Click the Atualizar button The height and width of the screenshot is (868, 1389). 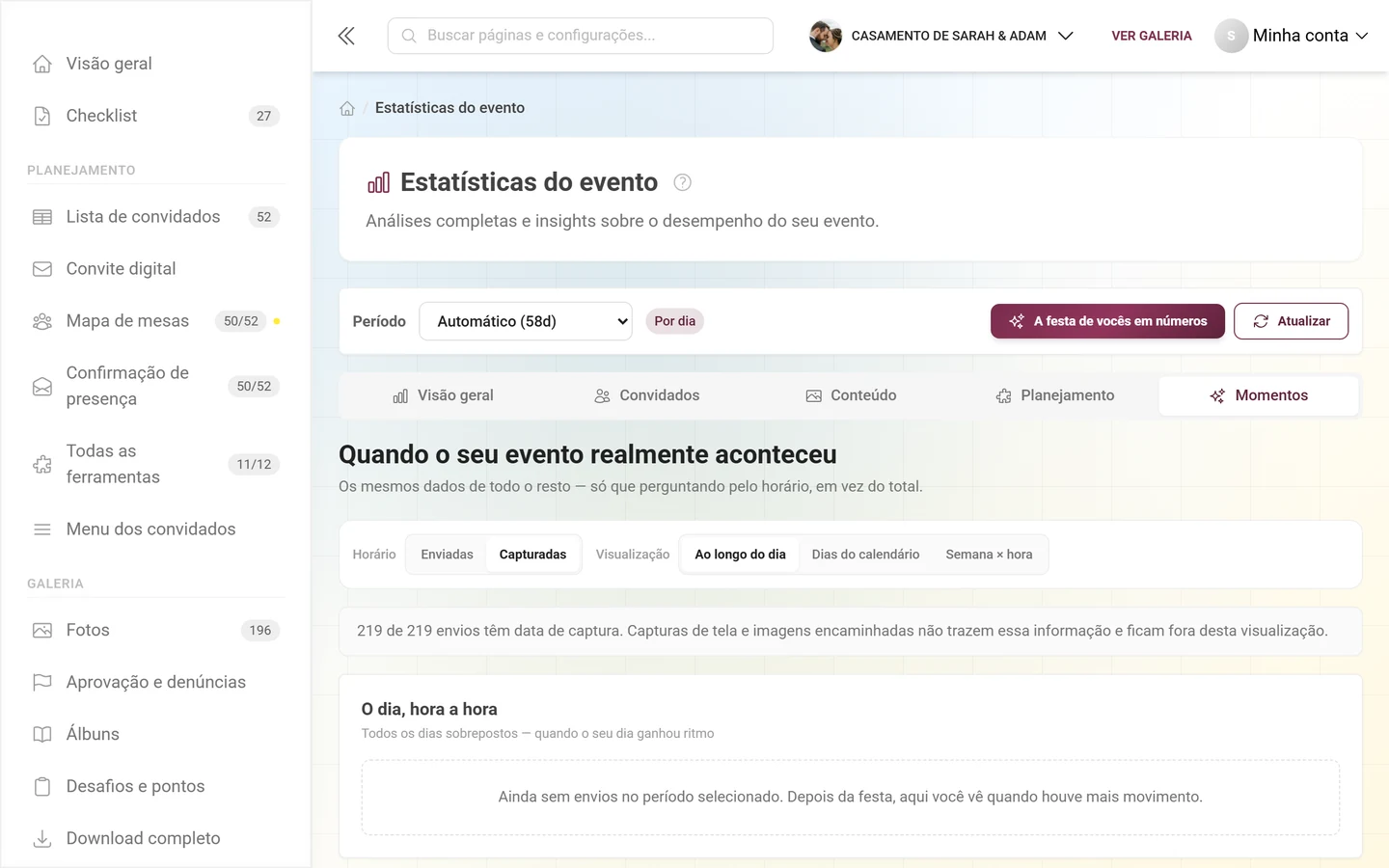click(1291, 321)
